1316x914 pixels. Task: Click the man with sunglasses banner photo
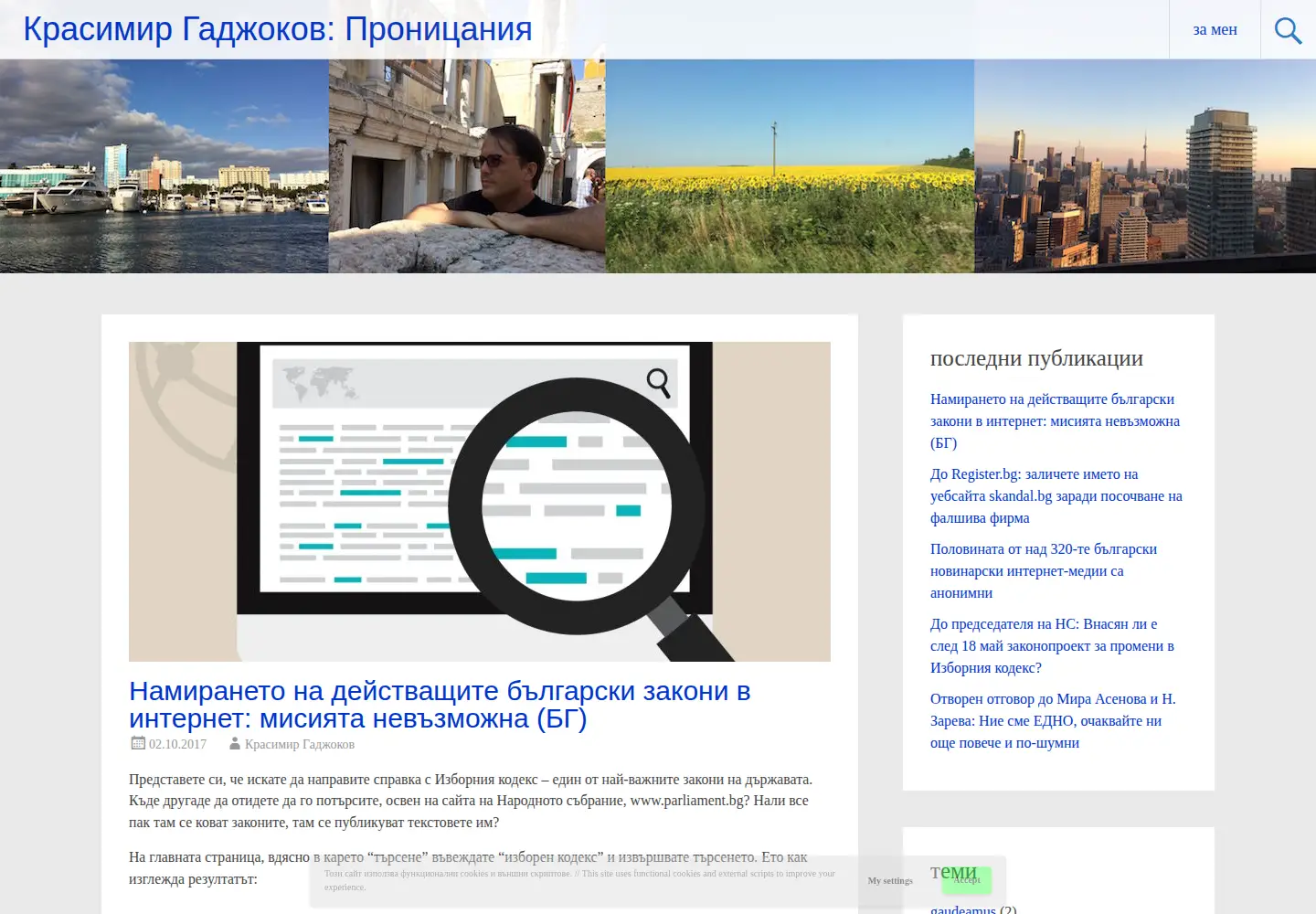(x=467, y=166)
